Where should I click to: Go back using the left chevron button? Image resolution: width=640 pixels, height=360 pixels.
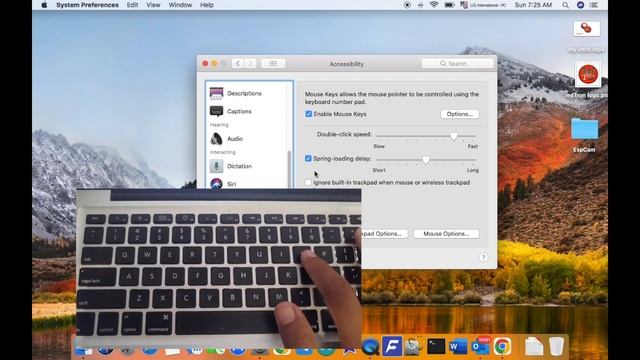tap(238, 63)
